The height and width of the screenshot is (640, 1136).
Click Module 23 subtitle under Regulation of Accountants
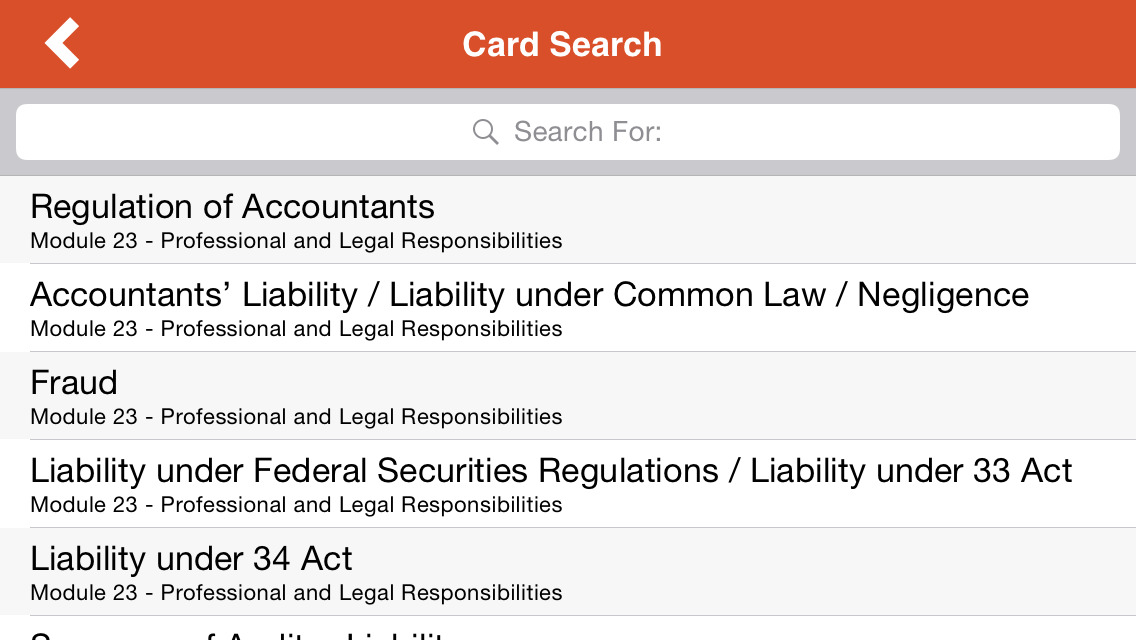296,241
